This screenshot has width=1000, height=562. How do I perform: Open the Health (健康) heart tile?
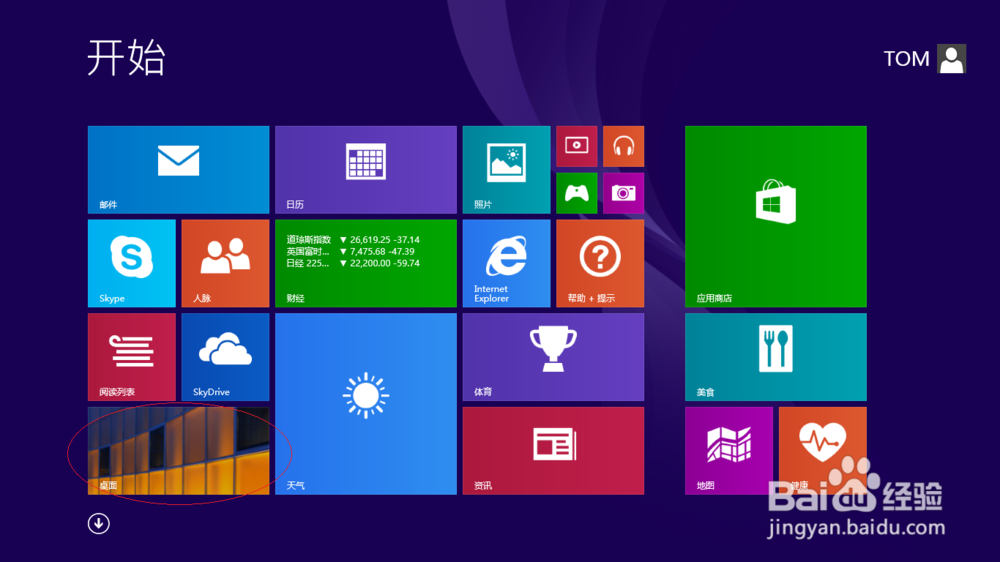point(823,450)
